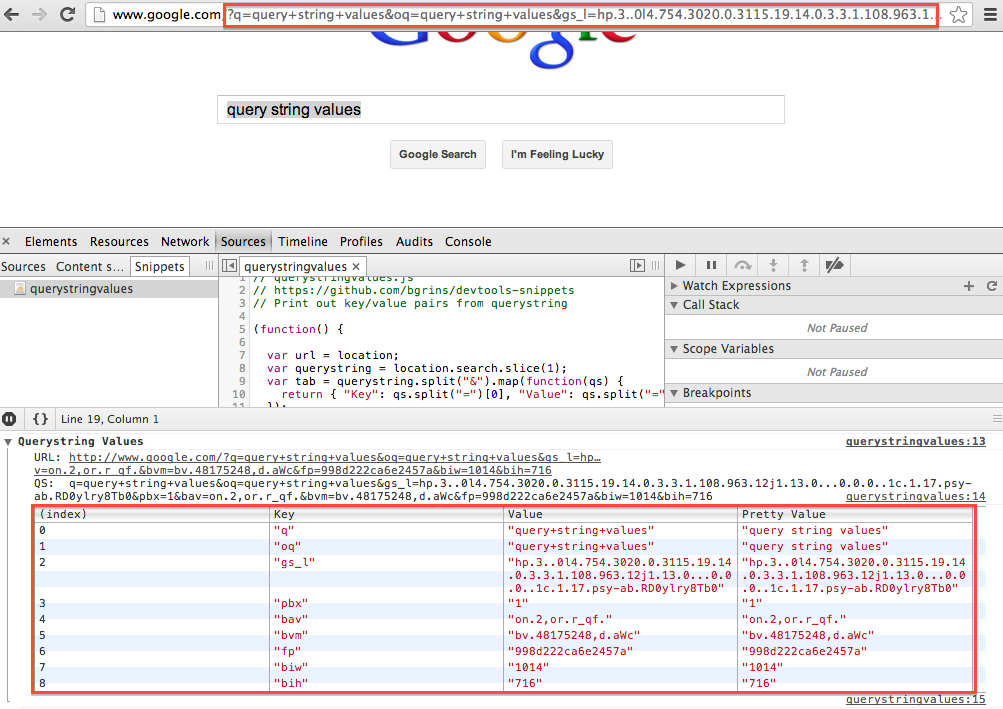The height and width of the screenshot is (709, 1003).
Task: Toggle the debugger sidebar panel icon
Action: click(637, 266)
